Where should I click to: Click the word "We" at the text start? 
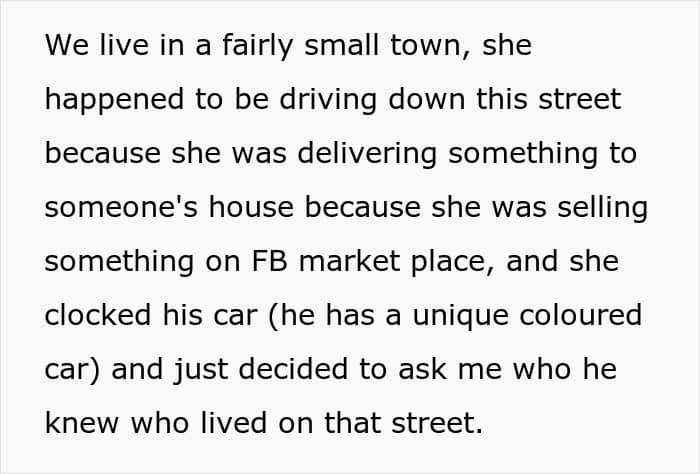pos(67,46)
